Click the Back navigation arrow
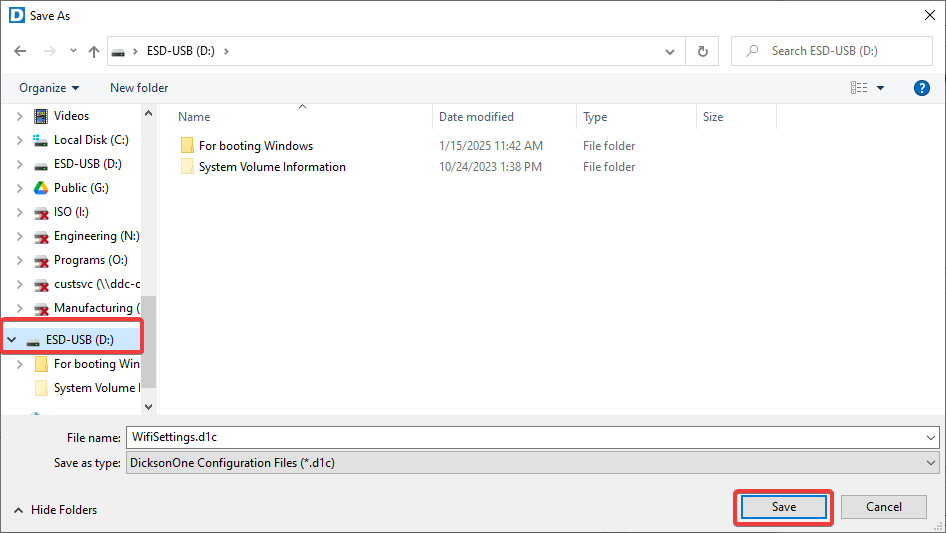This screenshot has width=946, height=533. pyautogui.click(x=20, y=51)
